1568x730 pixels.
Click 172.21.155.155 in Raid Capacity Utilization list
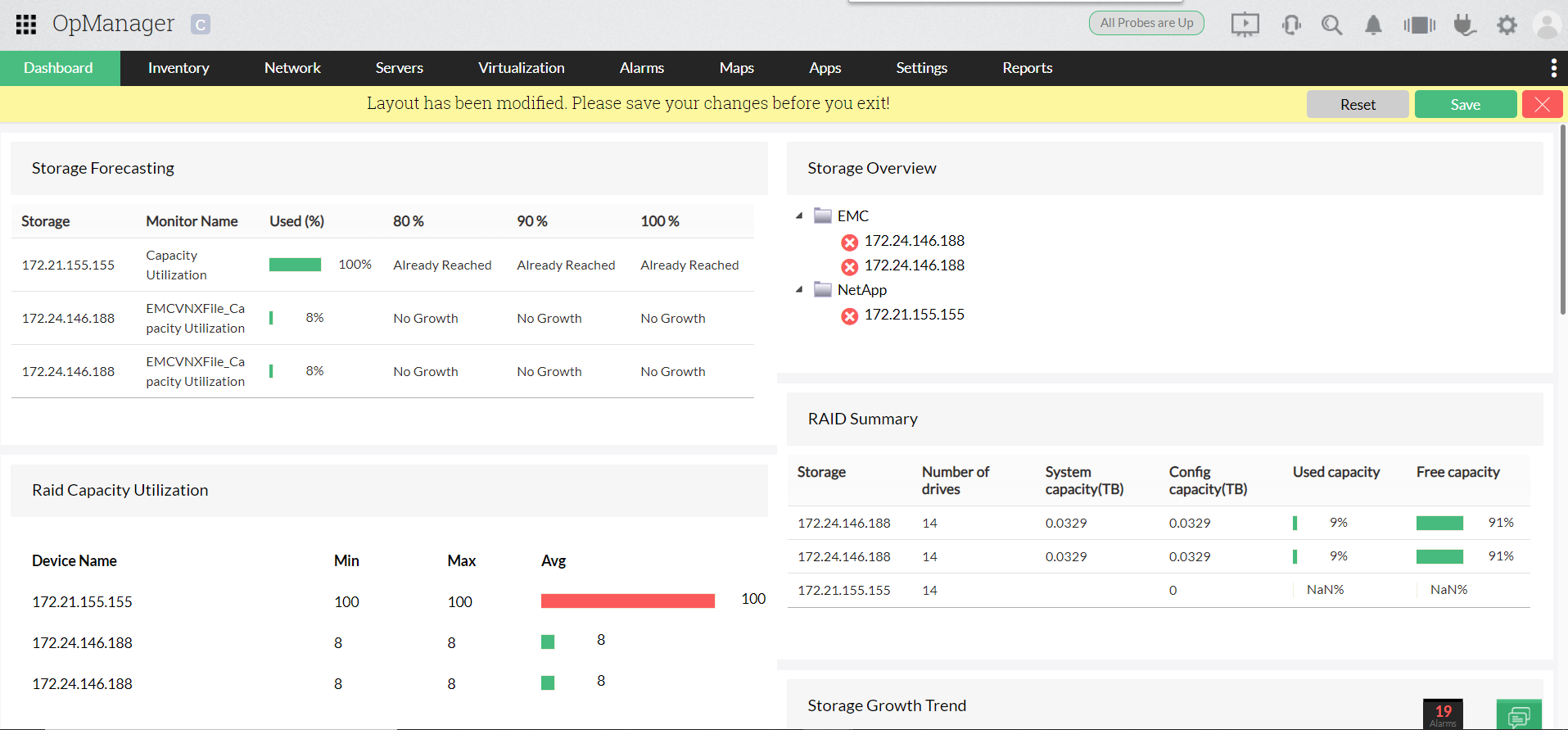82,601
